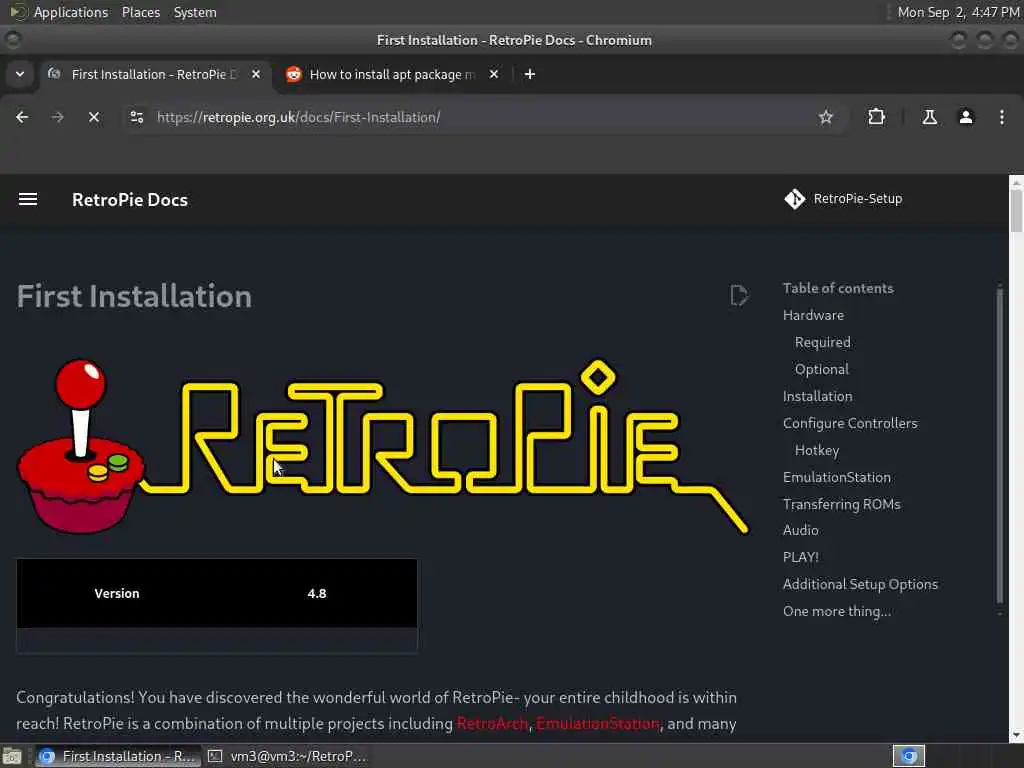Click the table of contents scrollbar

click(x=999, y=445)
